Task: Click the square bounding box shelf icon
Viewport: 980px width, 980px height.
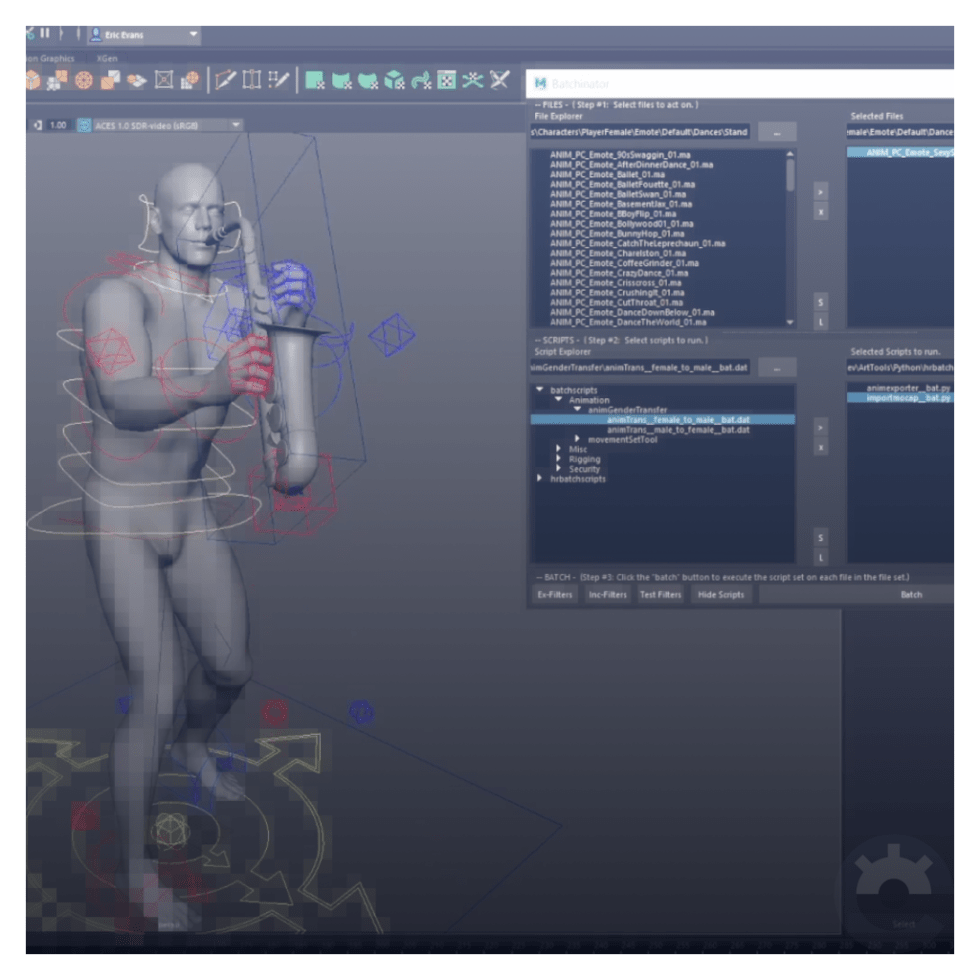Action: [x=163, y=80]
